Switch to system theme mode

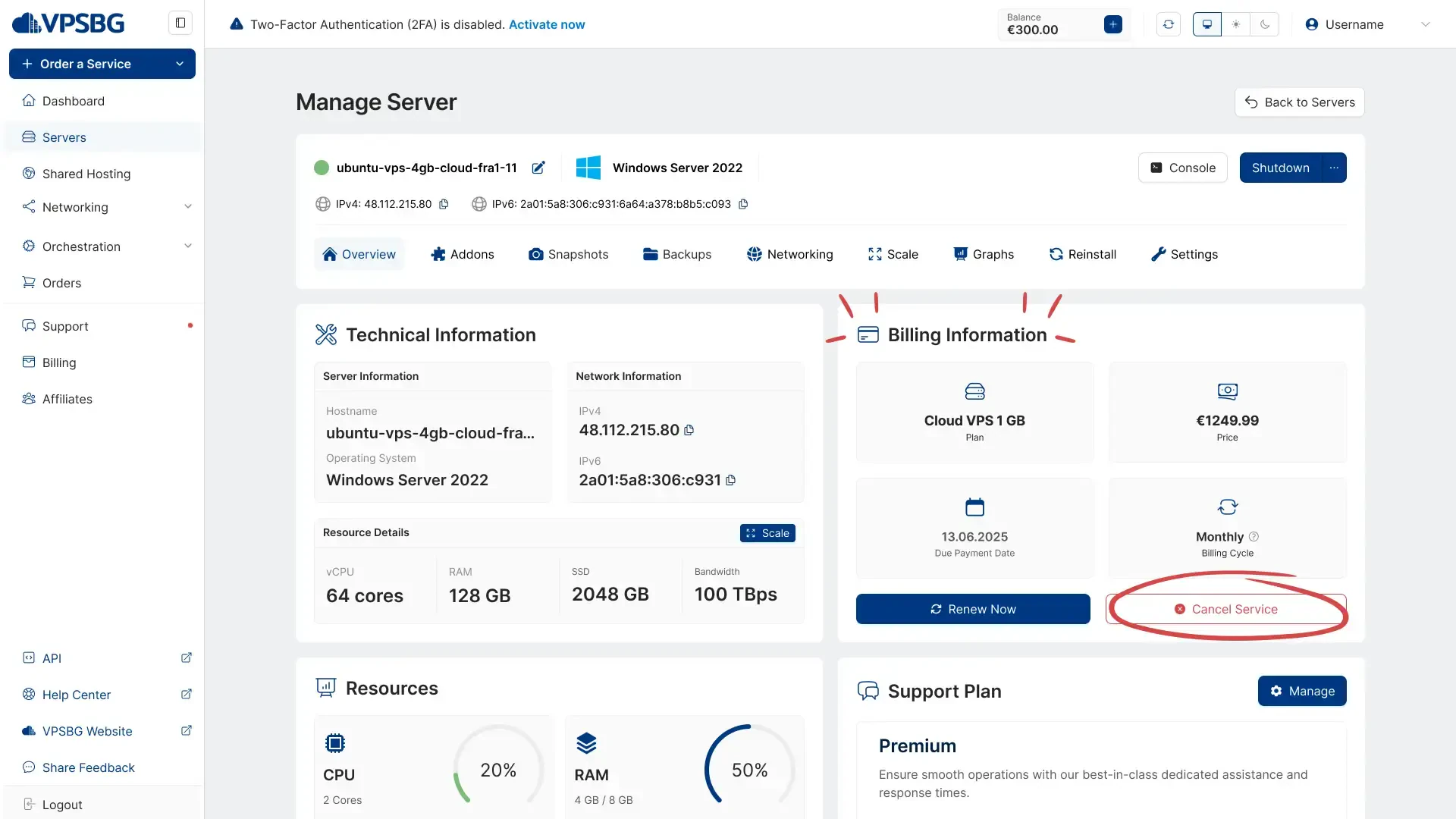coord(1207,24)
